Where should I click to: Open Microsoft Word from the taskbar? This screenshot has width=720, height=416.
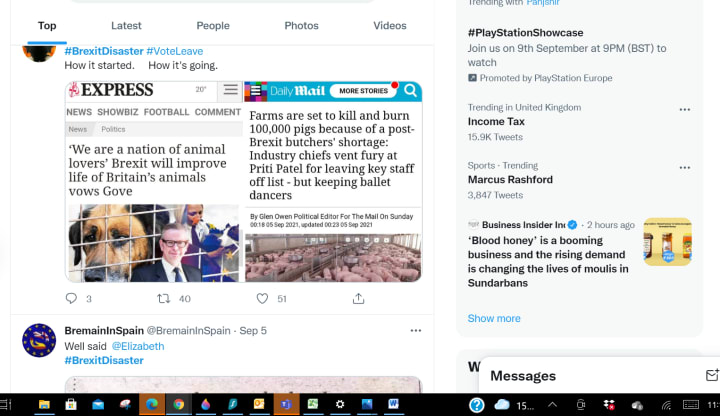(x=394, y=405)
